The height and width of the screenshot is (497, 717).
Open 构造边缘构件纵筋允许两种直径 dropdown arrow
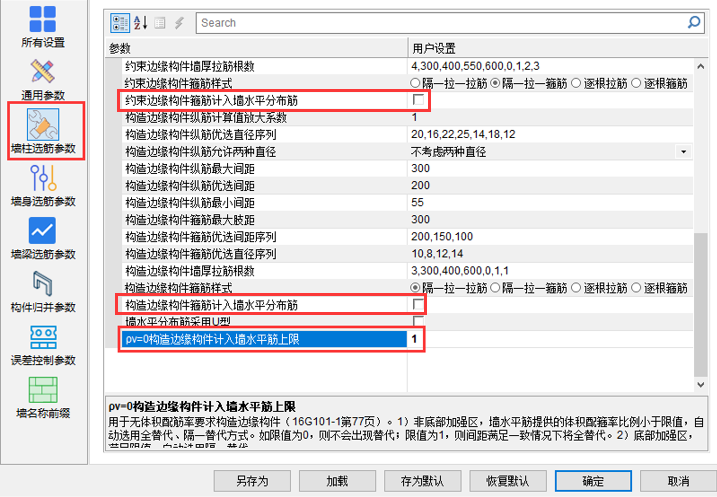tap(684, 151)
